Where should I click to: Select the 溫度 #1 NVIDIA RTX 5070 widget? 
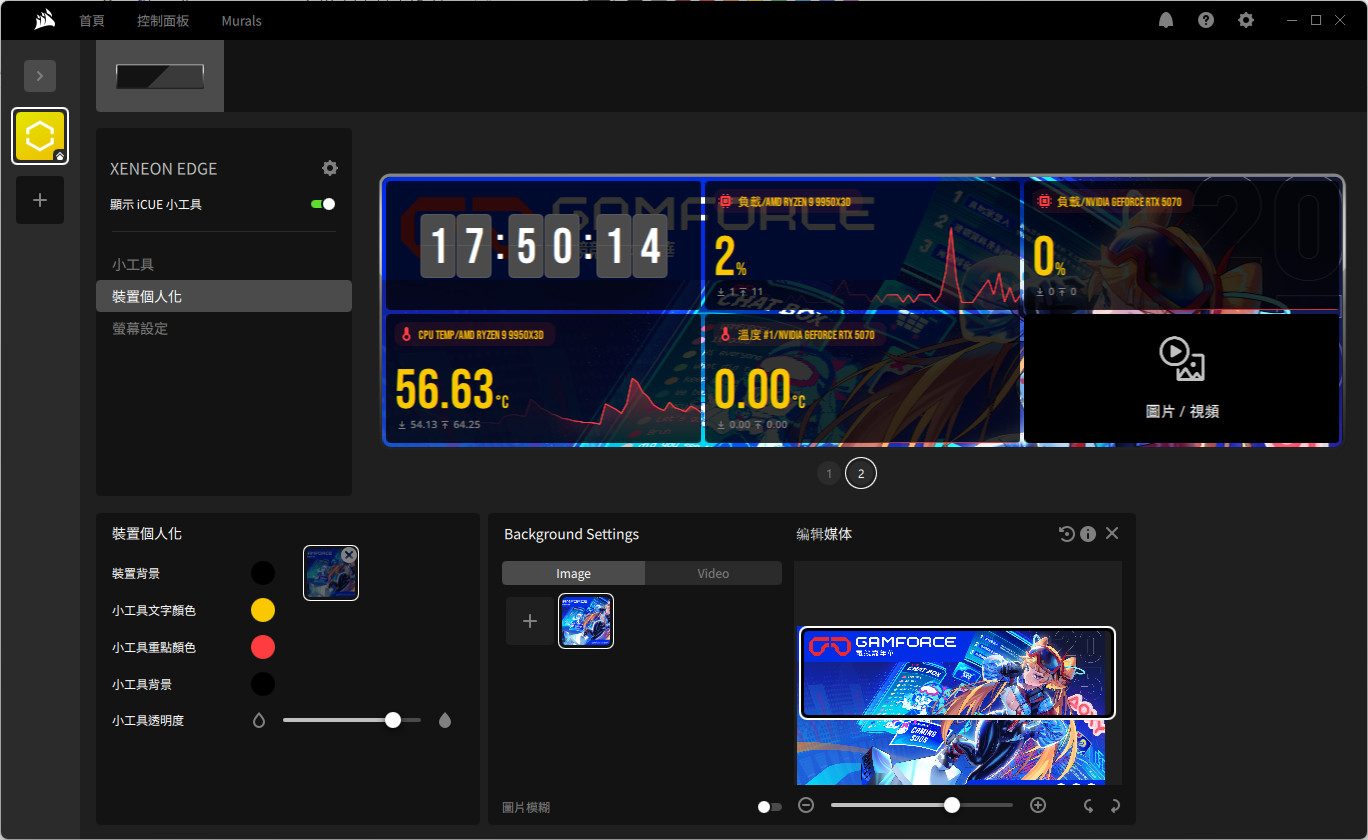(862, 378)
